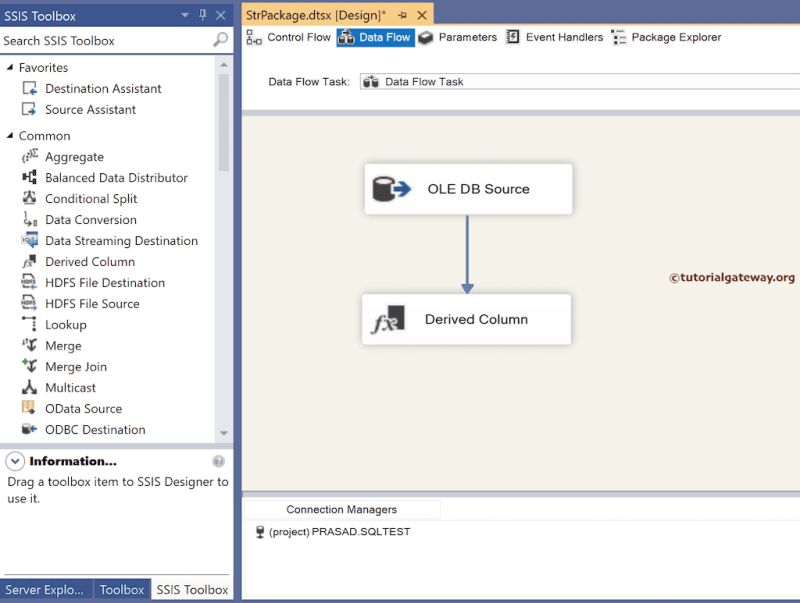
Task: Click the Information help question mark
Action: [x=218, y=461]
